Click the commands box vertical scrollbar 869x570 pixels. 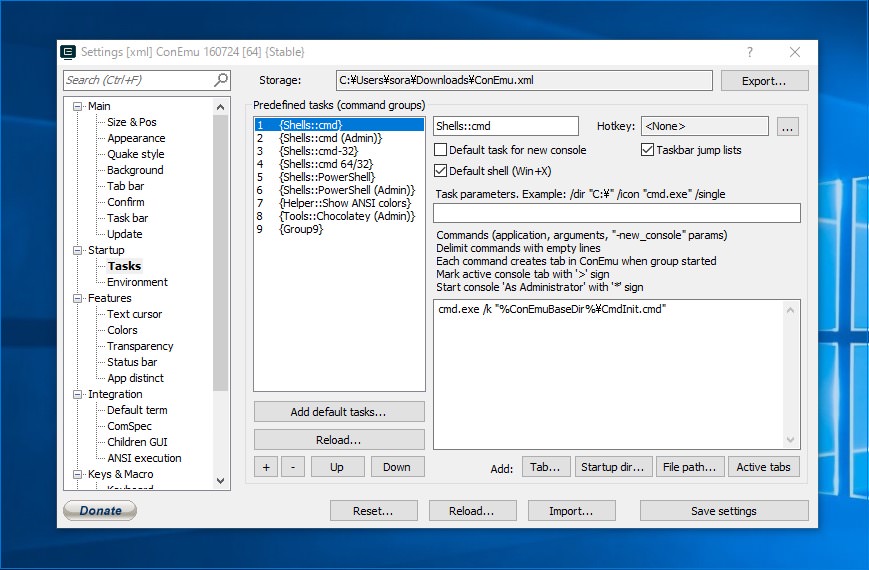tap(793, 374)
